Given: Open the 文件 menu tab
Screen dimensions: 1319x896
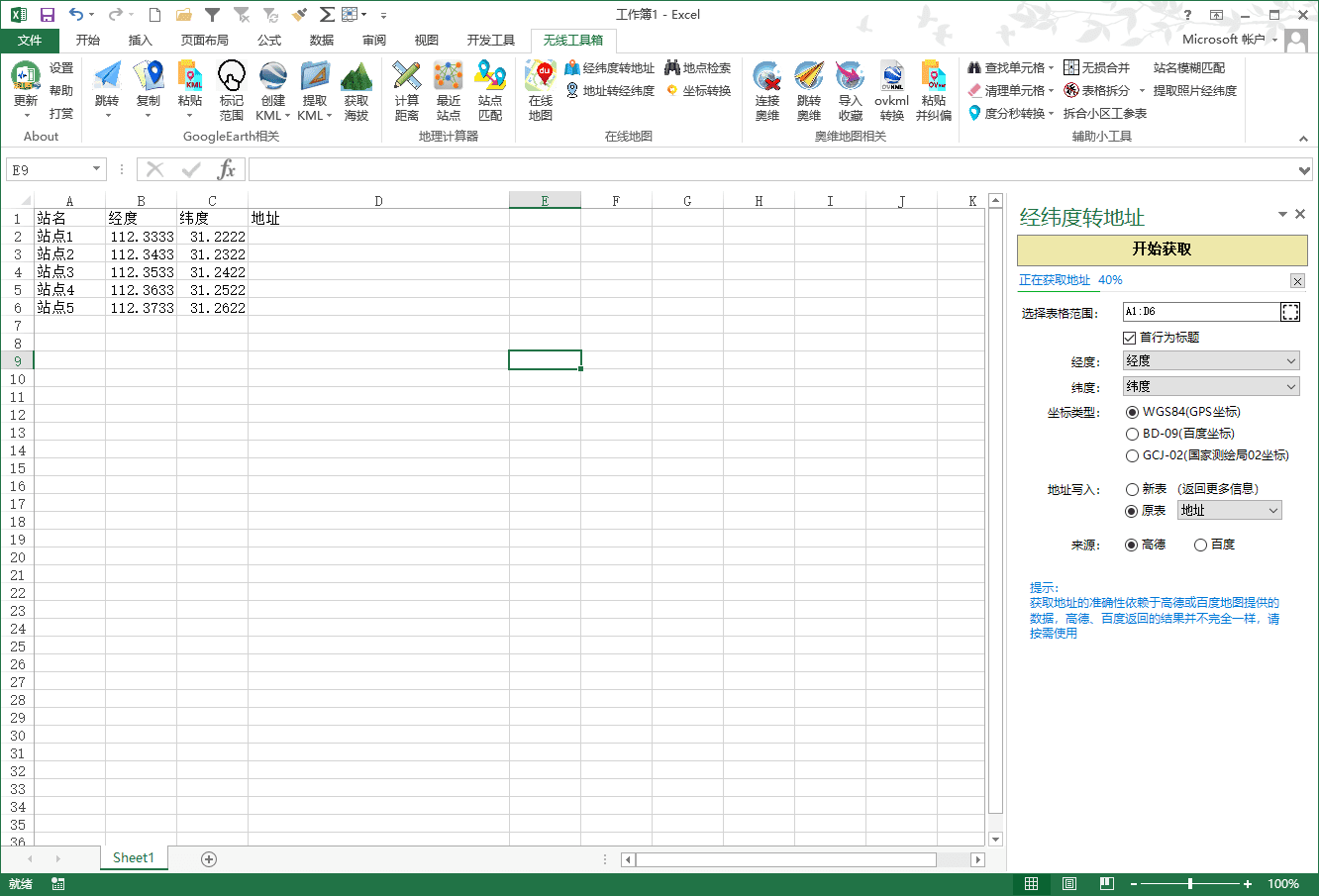Looking at the screenshot, I should point(30,41).
